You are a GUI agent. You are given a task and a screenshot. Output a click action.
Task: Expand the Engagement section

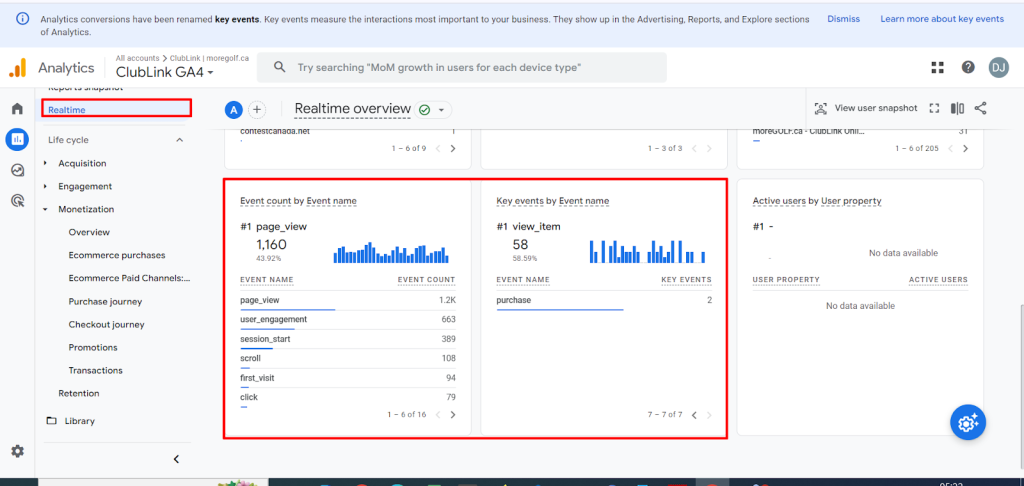[84, 186]
